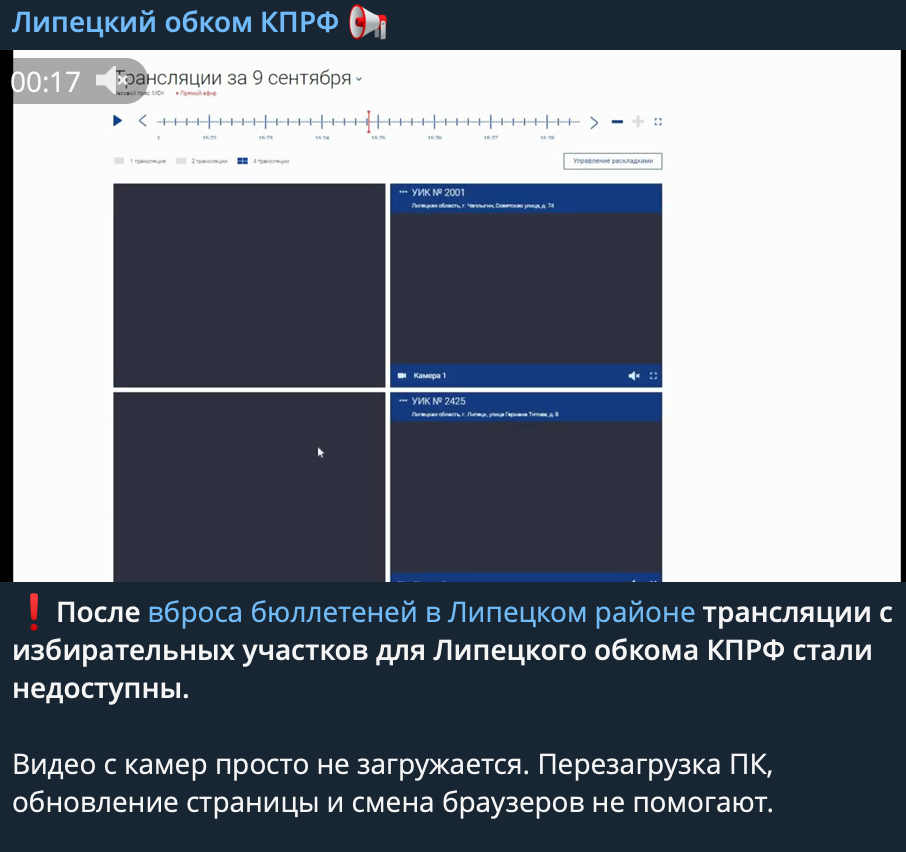Jump timeline to 15:27 tick
Viewport: 906px width, 852px height.
(x=491, y=122)
